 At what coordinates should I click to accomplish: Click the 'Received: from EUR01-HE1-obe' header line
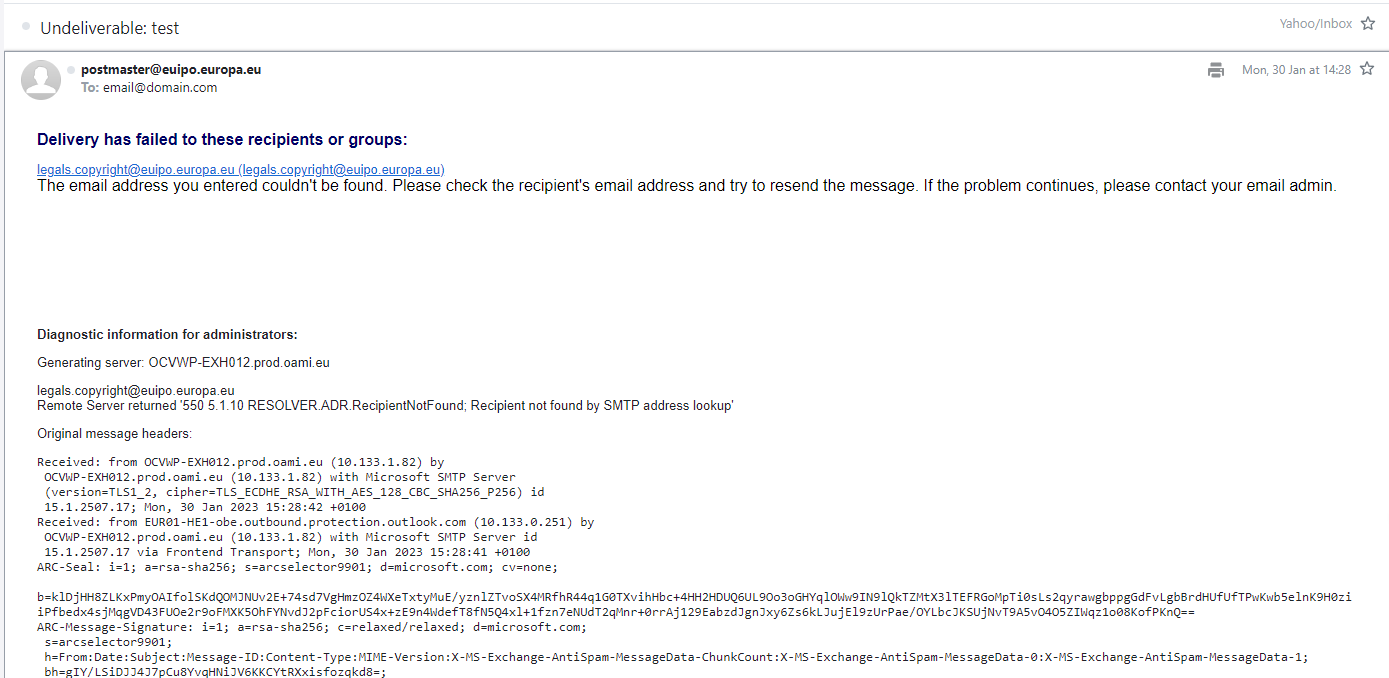click(x=315, y=522)
